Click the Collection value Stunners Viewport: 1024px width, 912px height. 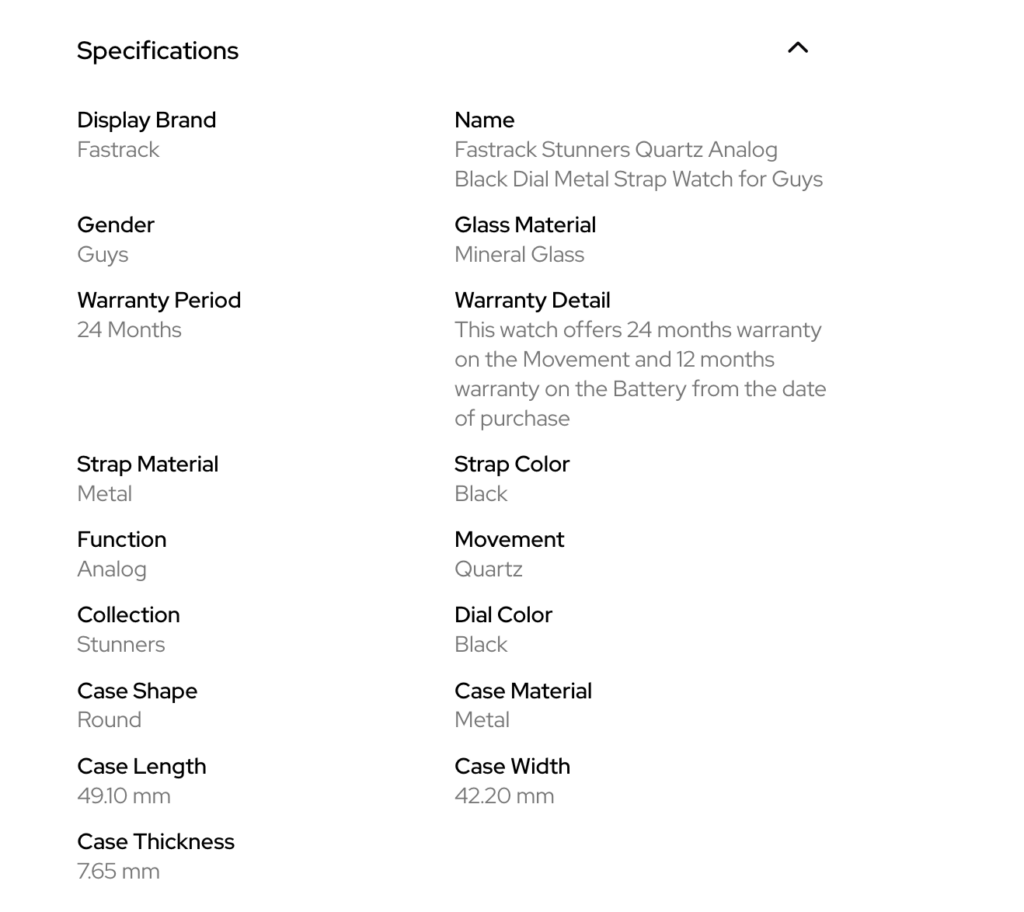121,645
